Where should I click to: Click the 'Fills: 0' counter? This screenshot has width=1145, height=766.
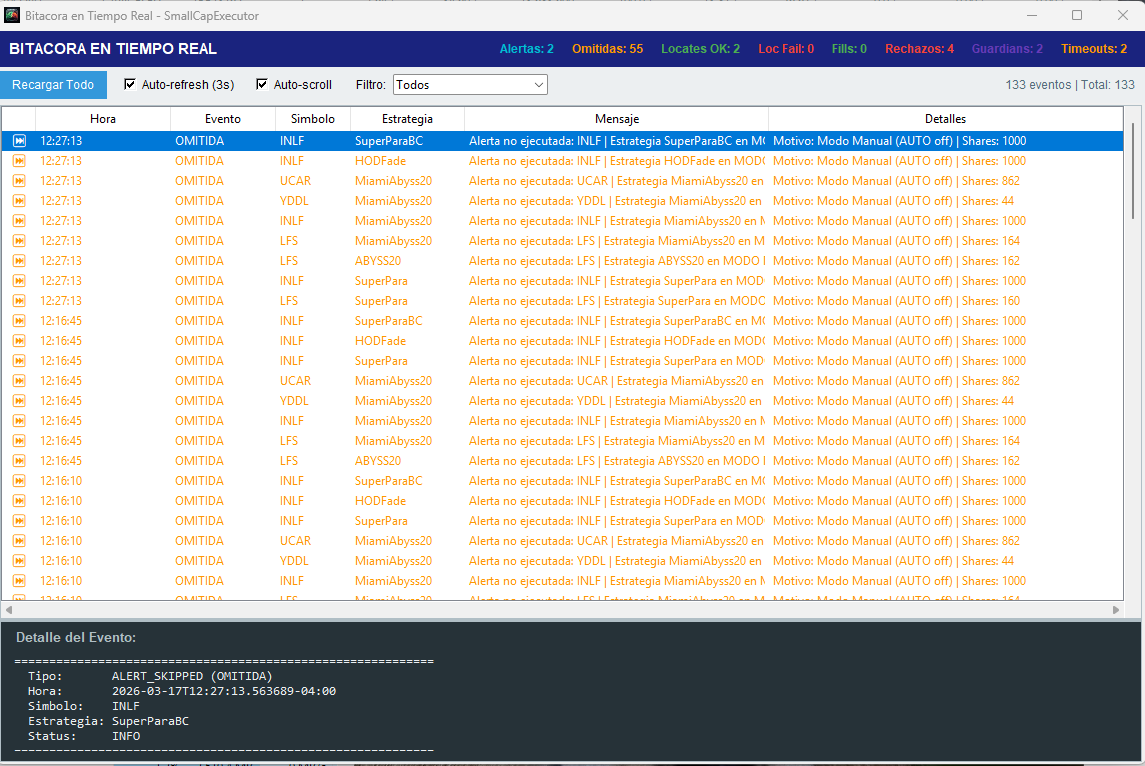pos(849,49)
